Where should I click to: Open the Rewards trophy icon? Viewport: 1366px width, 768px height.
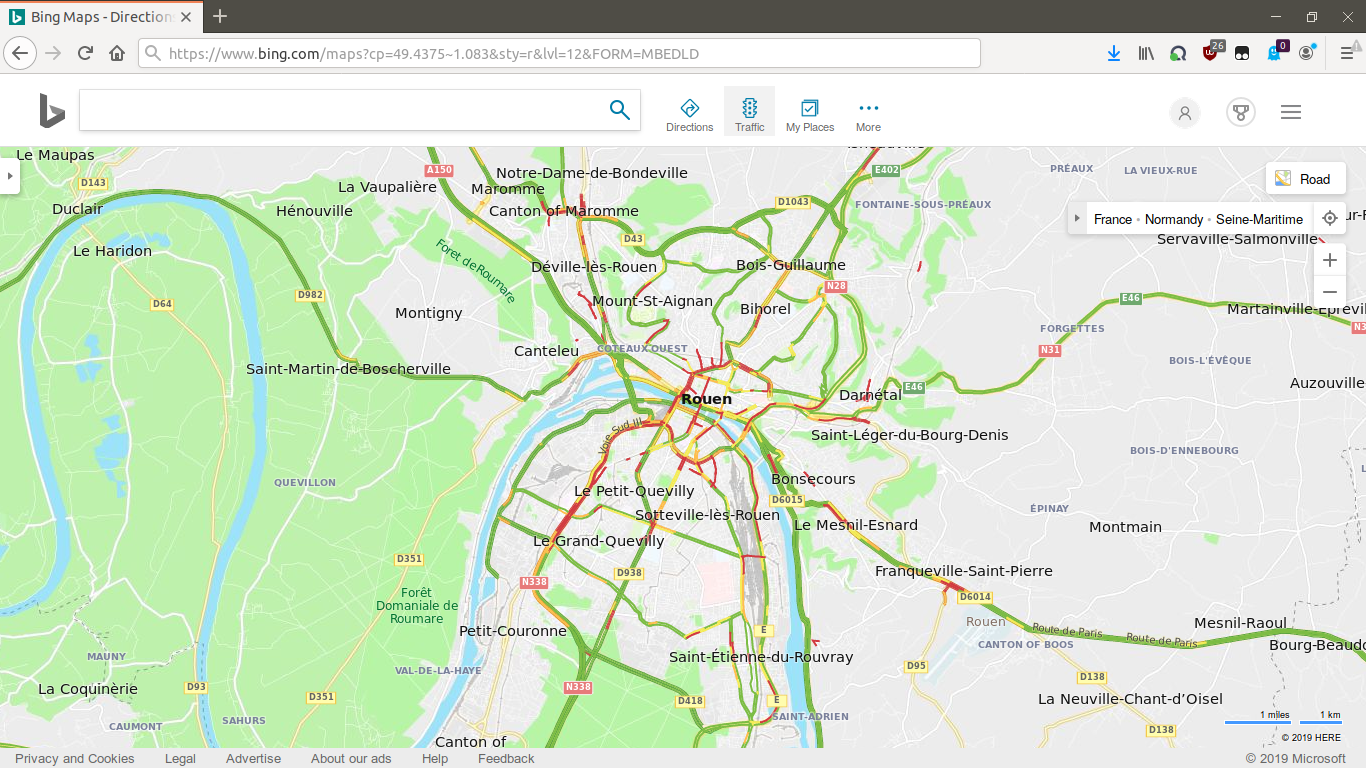(1241, 112)
